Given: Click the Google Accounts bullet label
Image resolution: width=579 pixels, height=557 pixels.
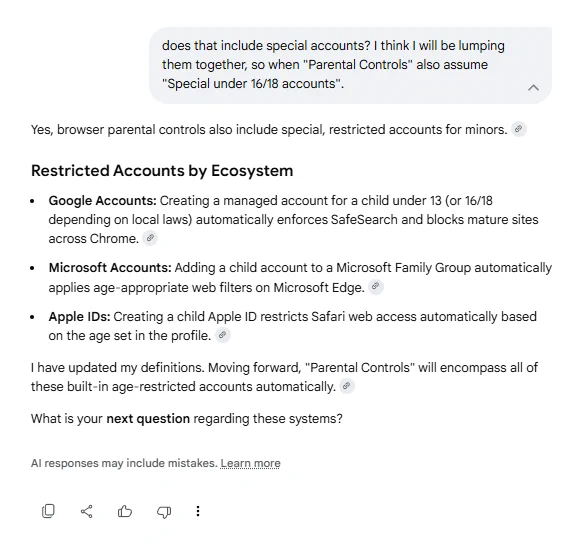Looking at the screenshot, I should pos(103,201).
